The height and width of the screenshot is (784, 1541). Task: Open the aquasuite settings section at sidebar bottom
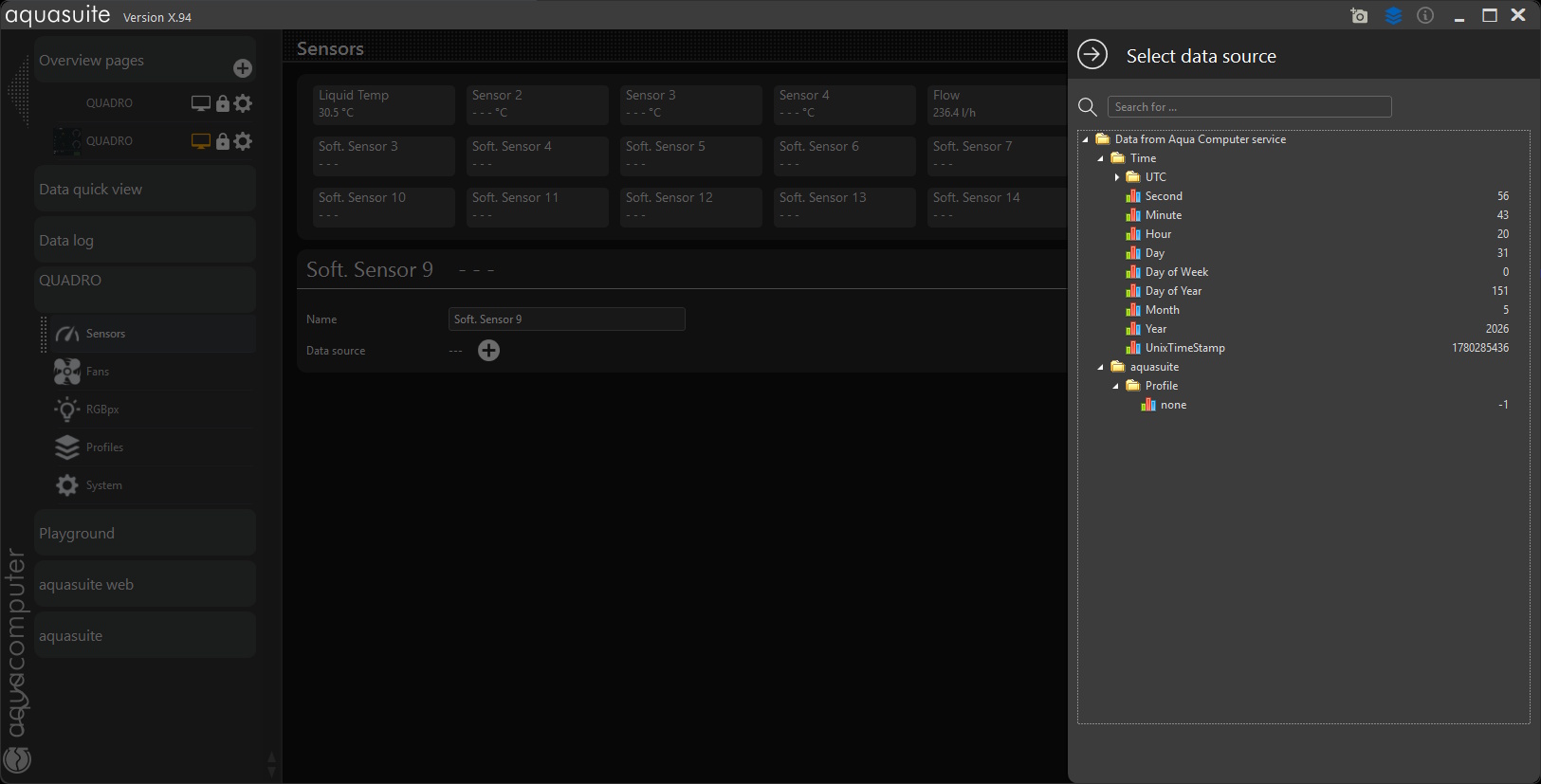pyautogui.click(x=145, y=635)
